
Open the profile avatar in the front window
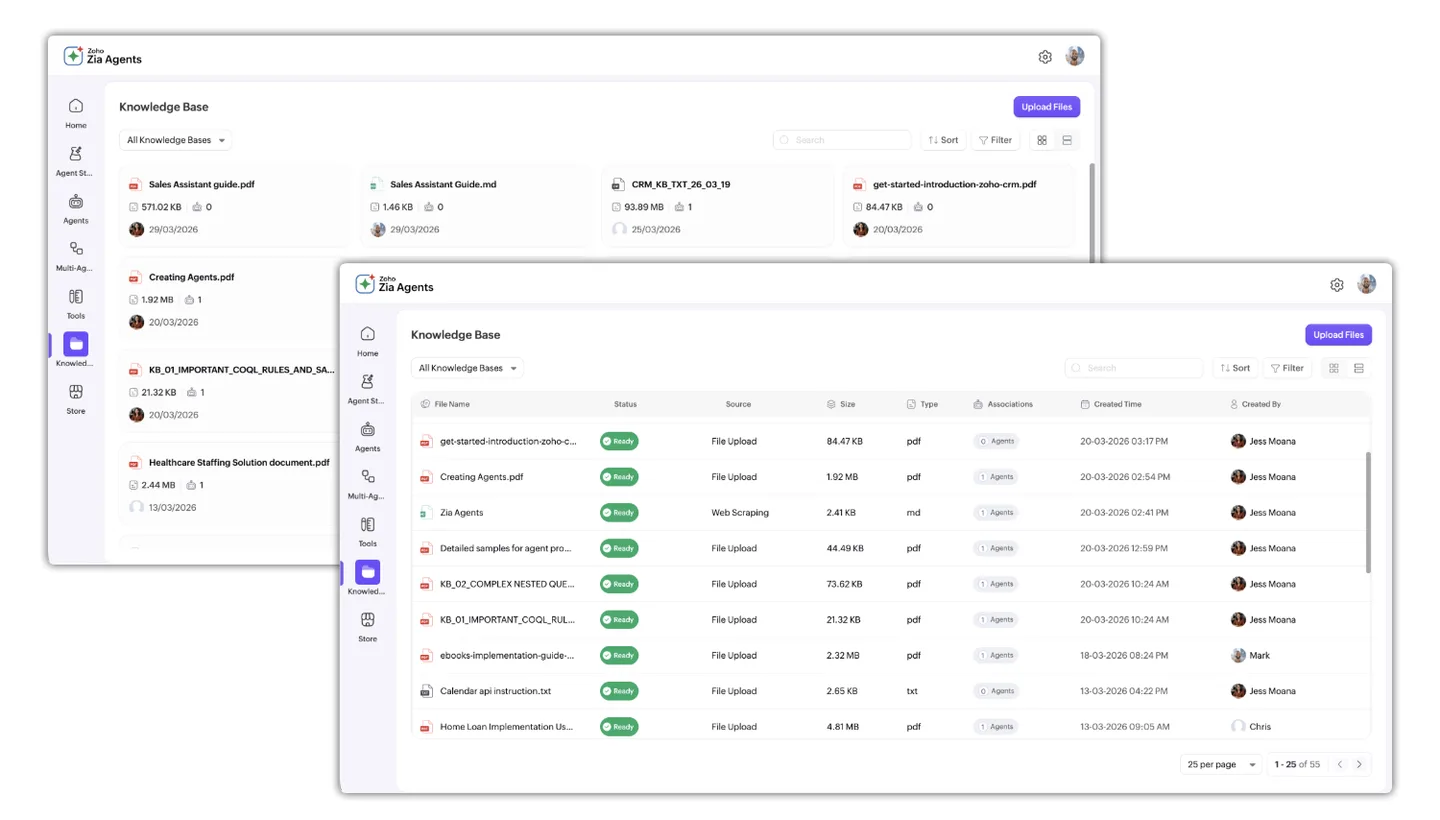1367,284
